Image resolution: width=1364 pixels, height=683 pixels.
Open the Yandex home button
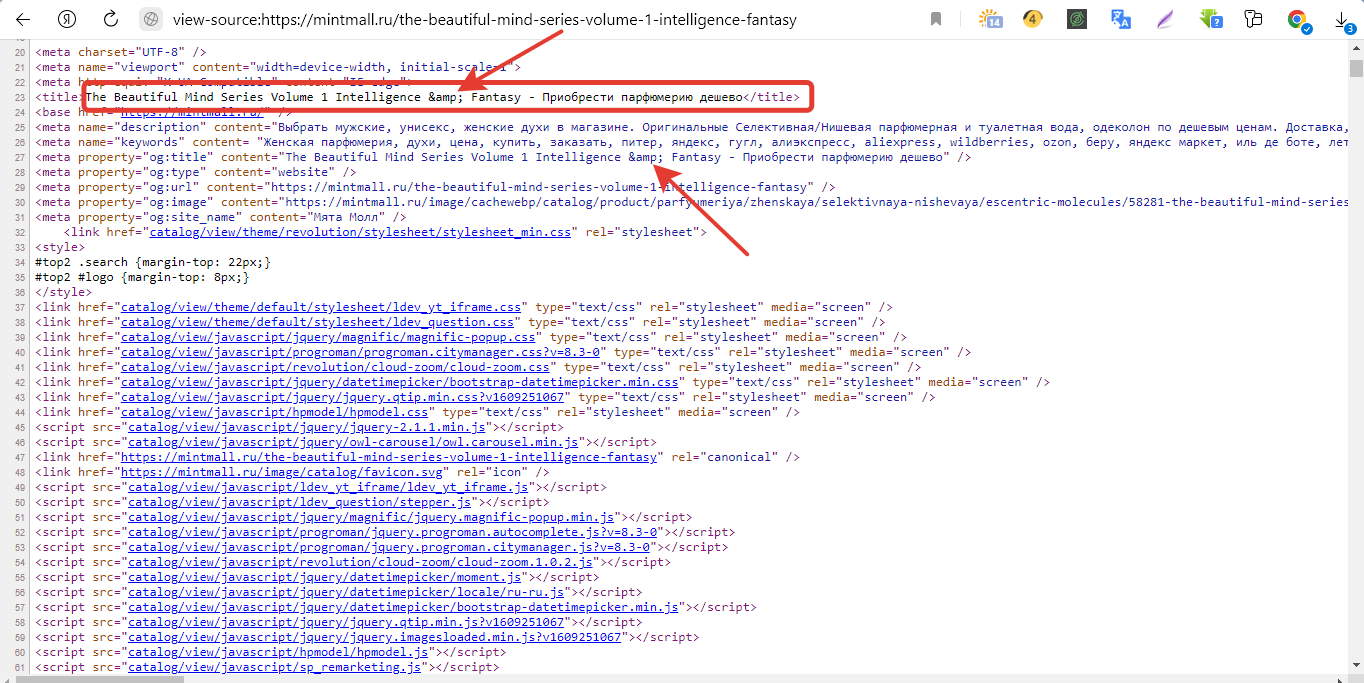coord(67,19)
